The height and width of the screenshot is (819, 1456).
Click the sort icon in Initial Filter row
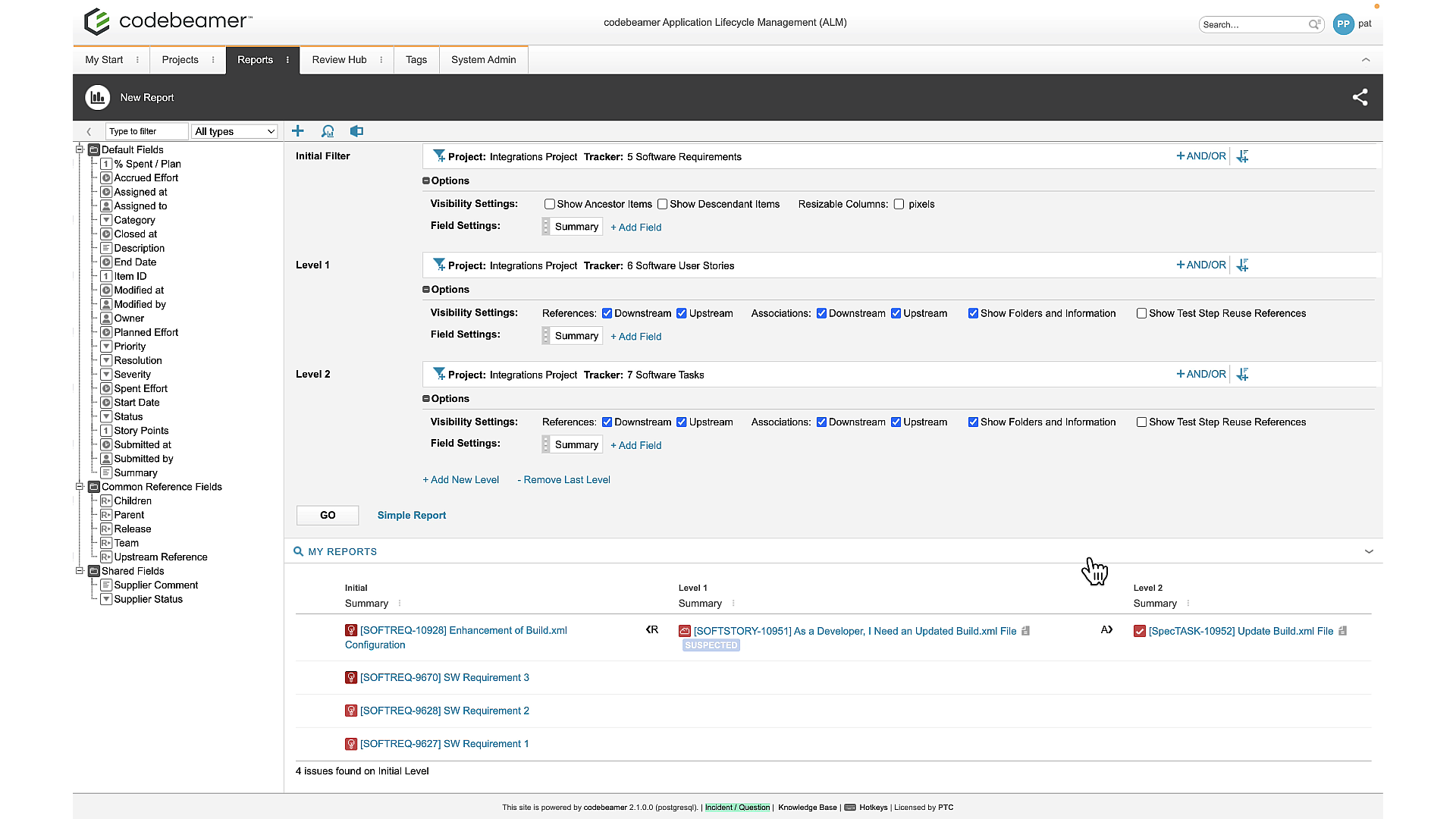[x=1242, y=156]
